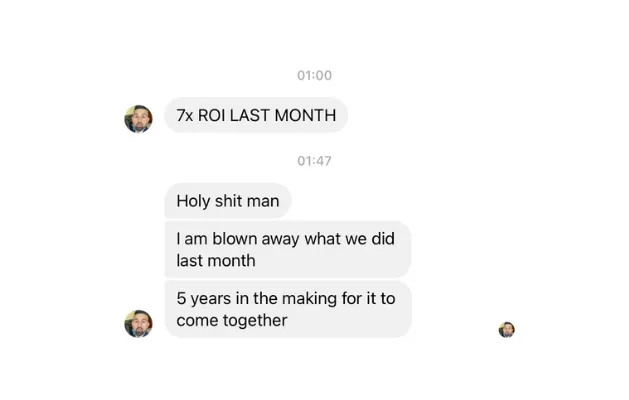Click the 01:47 timestamp
629x400 pixels.
(314, 161)
